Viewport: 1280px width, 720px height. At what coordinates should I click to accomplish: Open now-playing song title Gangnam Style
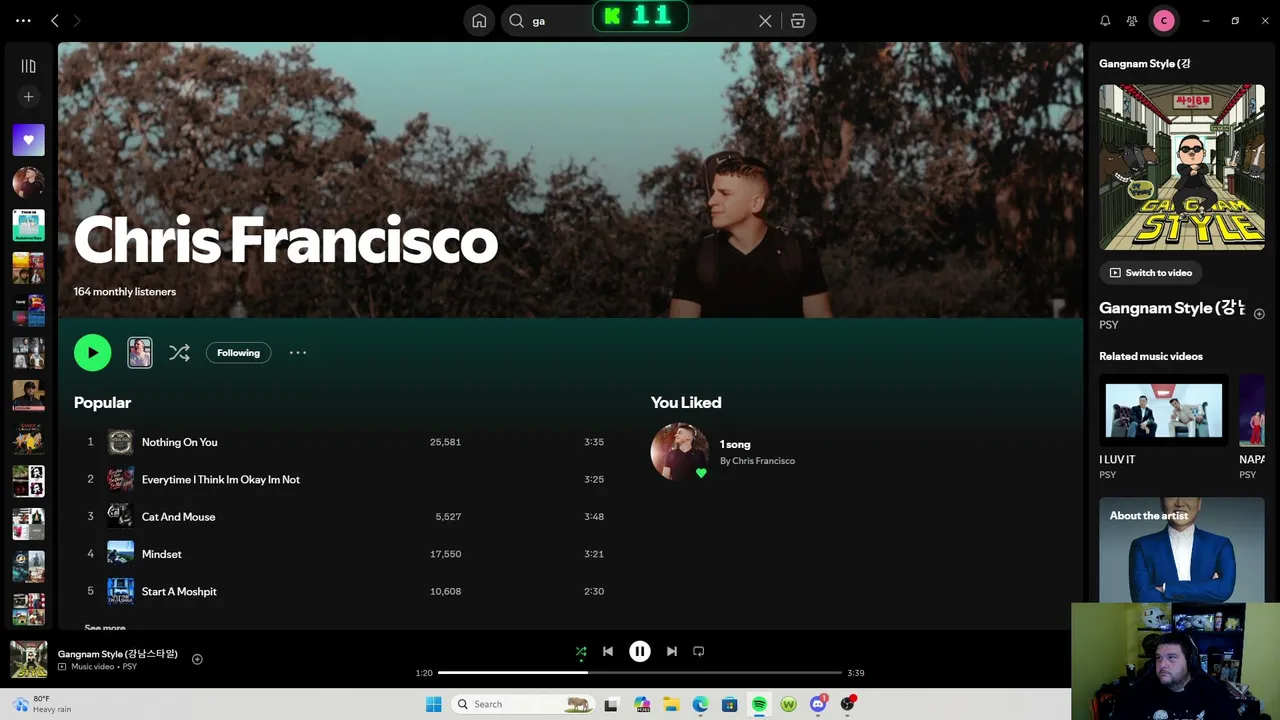(118, 654)
